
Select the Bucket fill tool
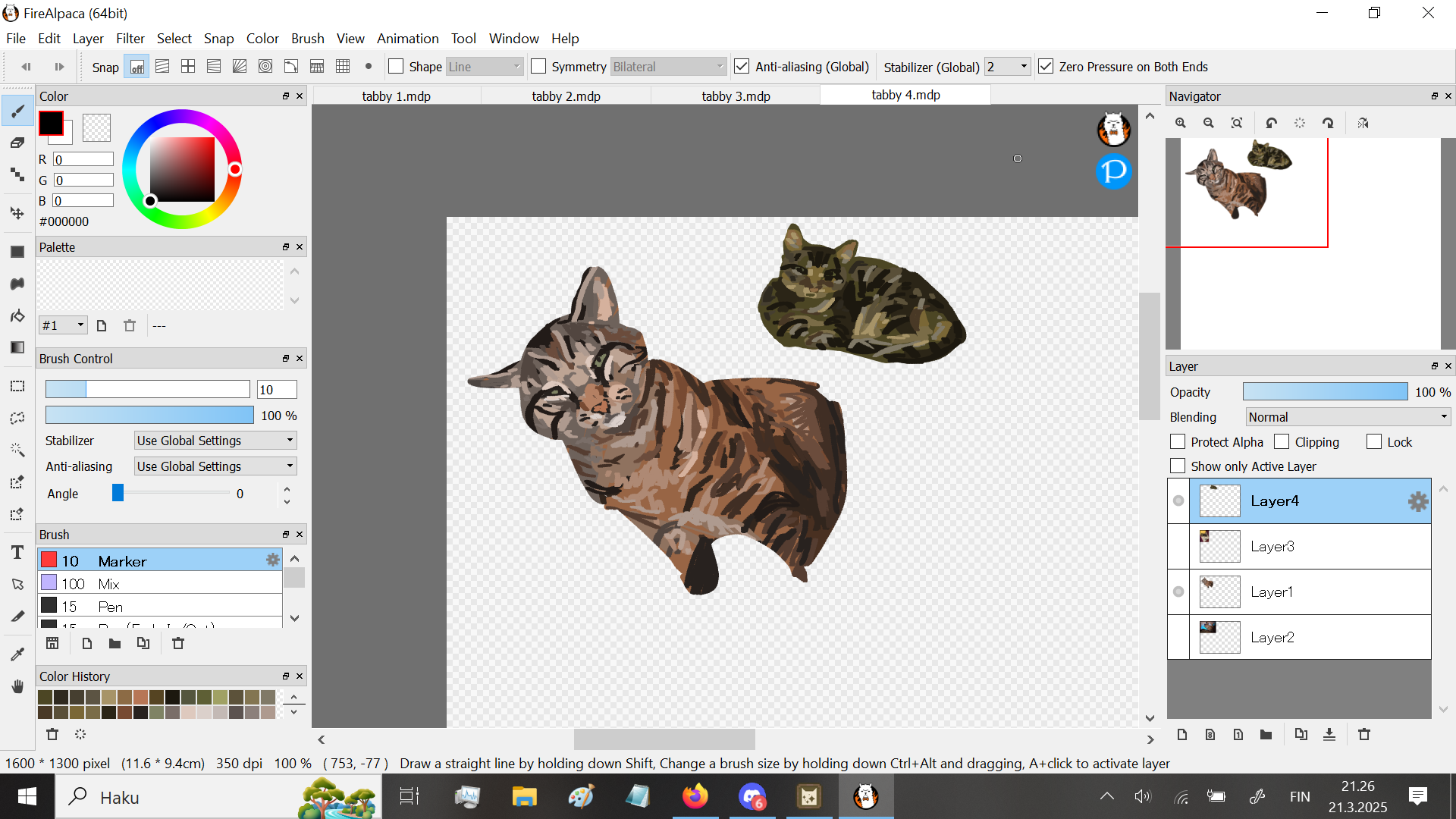click(x=17, y=315)
